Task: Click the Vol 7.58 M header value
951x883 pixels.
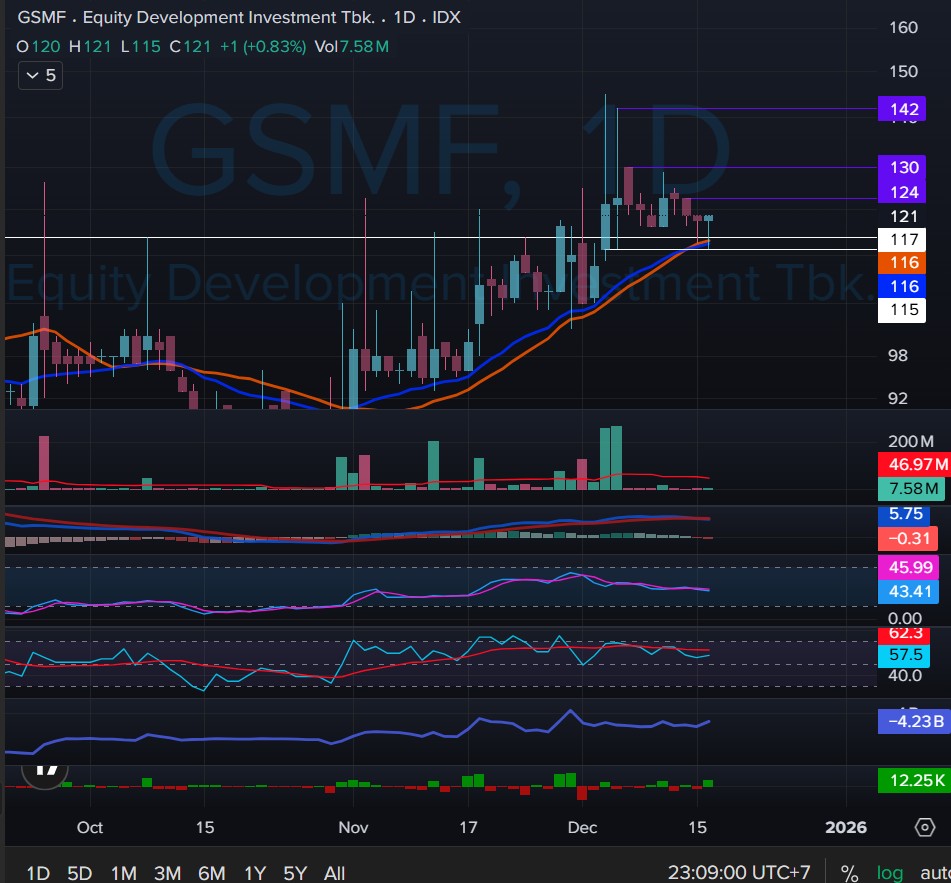Action: coord(352,47)
